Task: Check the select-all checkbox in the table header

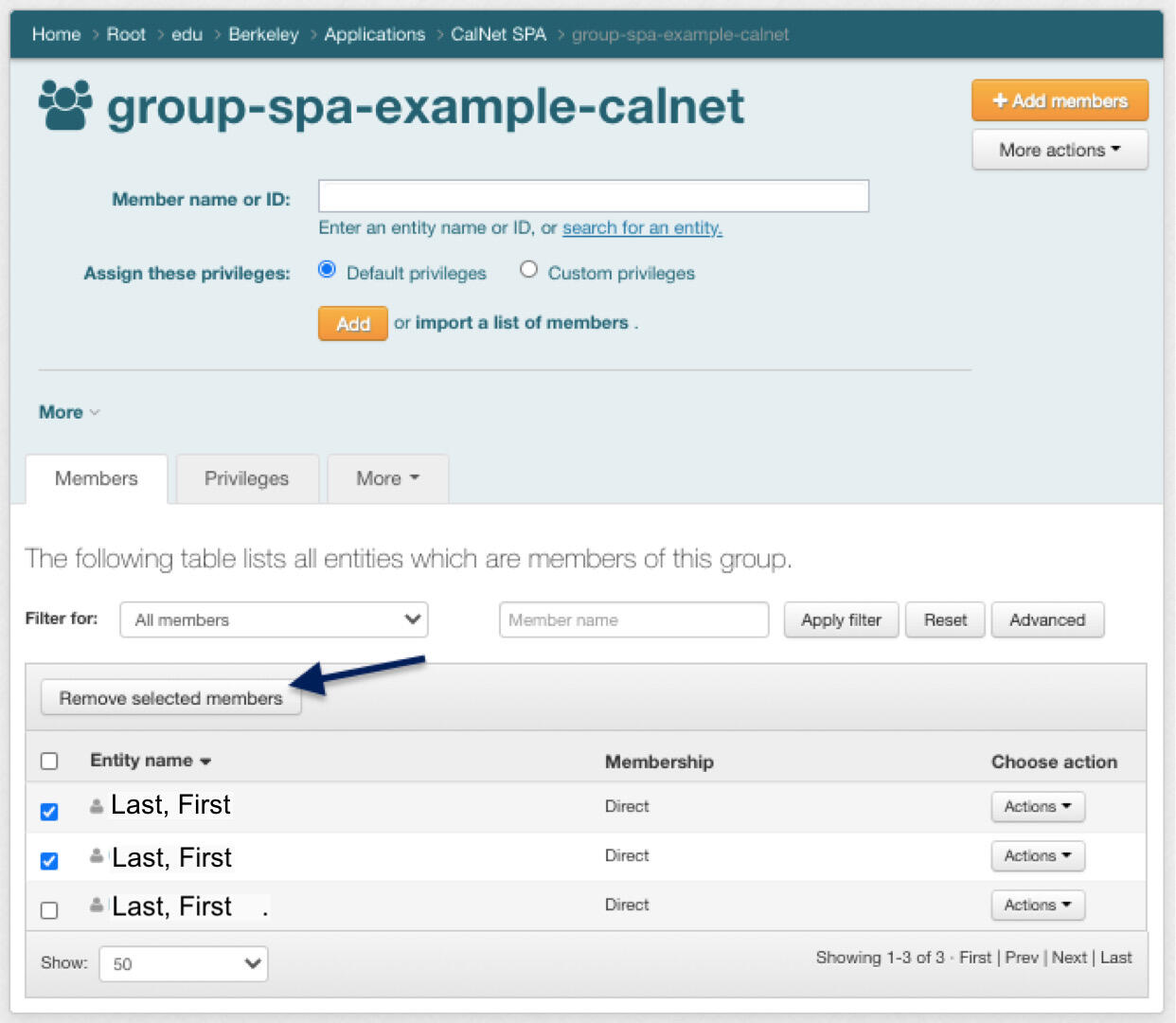Action: [48, 761]
